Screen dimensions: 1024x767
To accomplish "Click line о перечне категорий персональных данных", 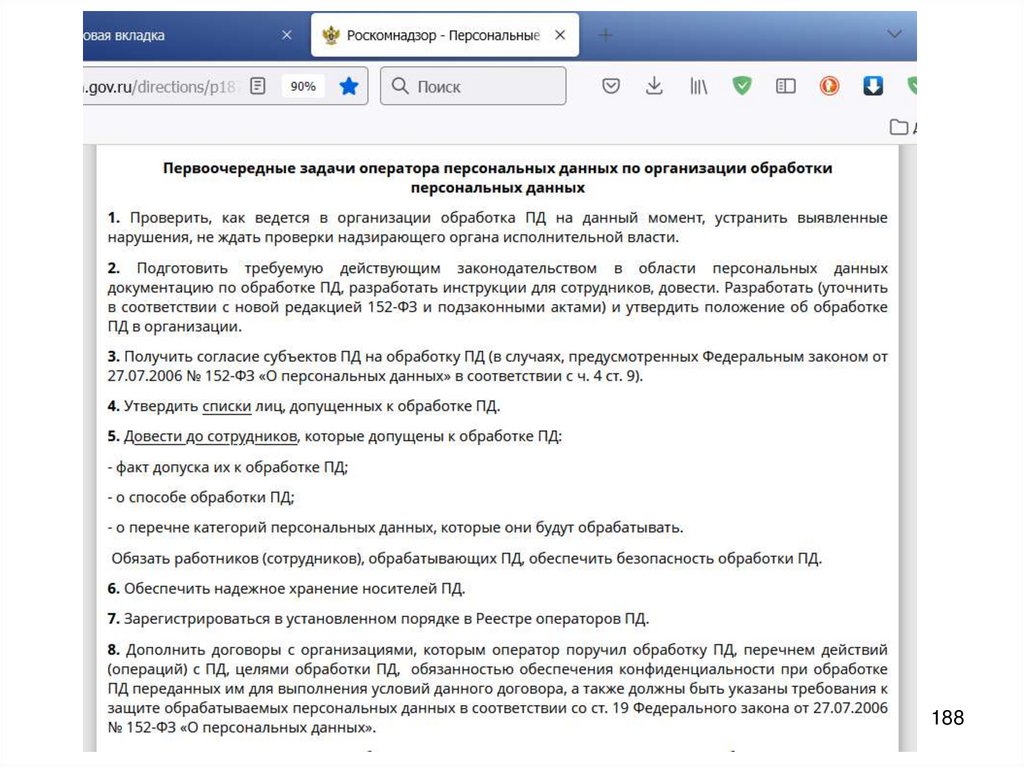I will click(396, 528).
